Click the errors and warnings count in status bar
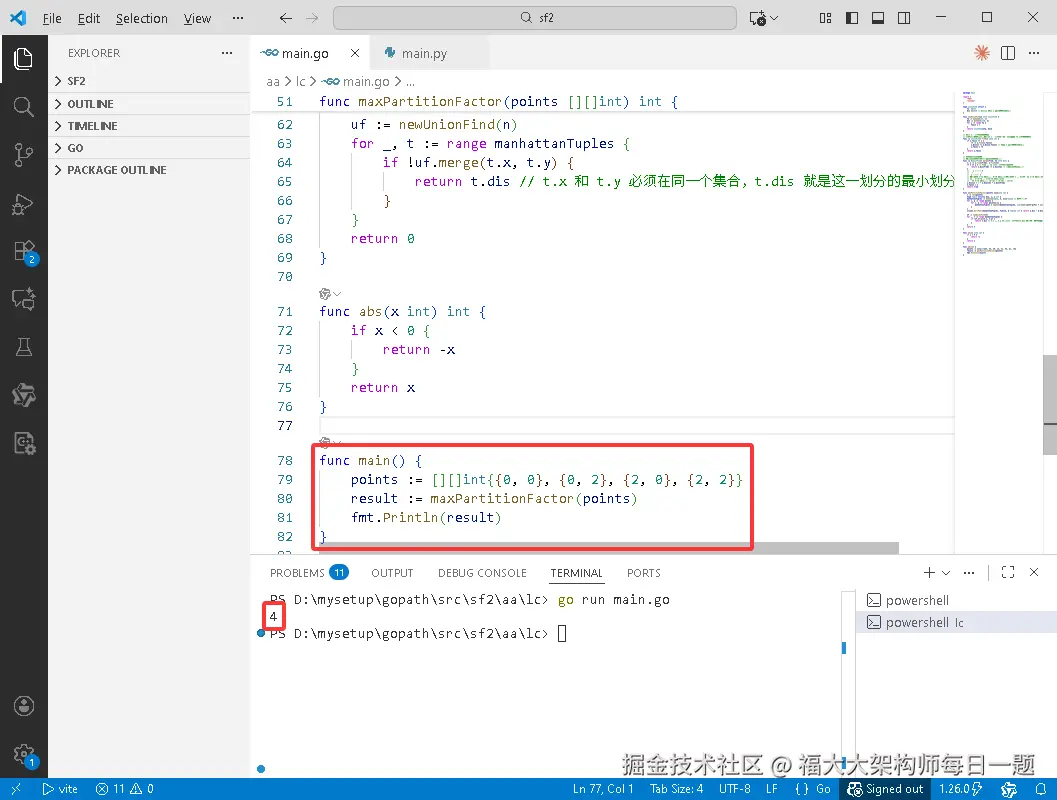The height and width of the screenshot is (800, 1057). point(125,789)
